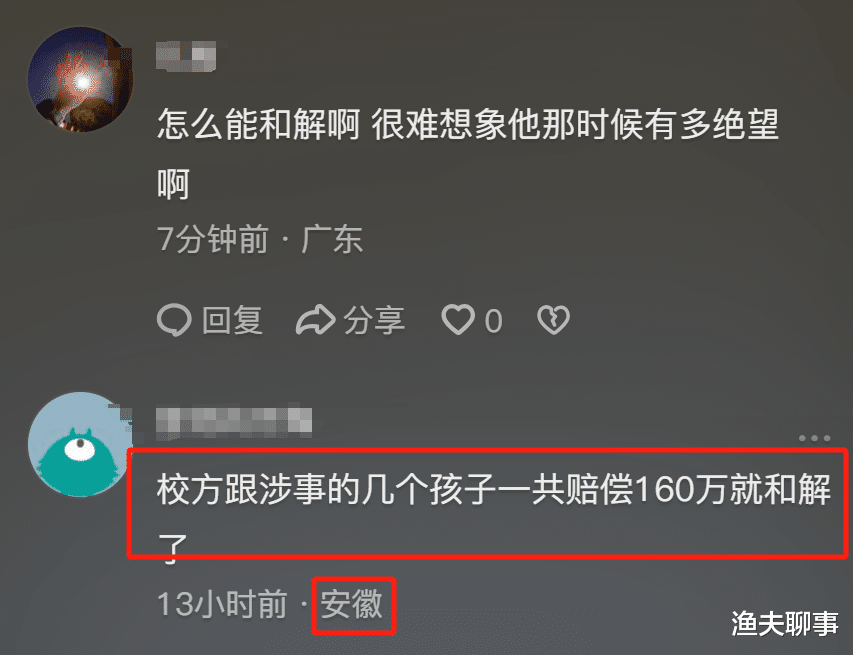This screenshot has height=655, width=853.
Task: Click the 安徽 location tag
Action: pos(353,604)
